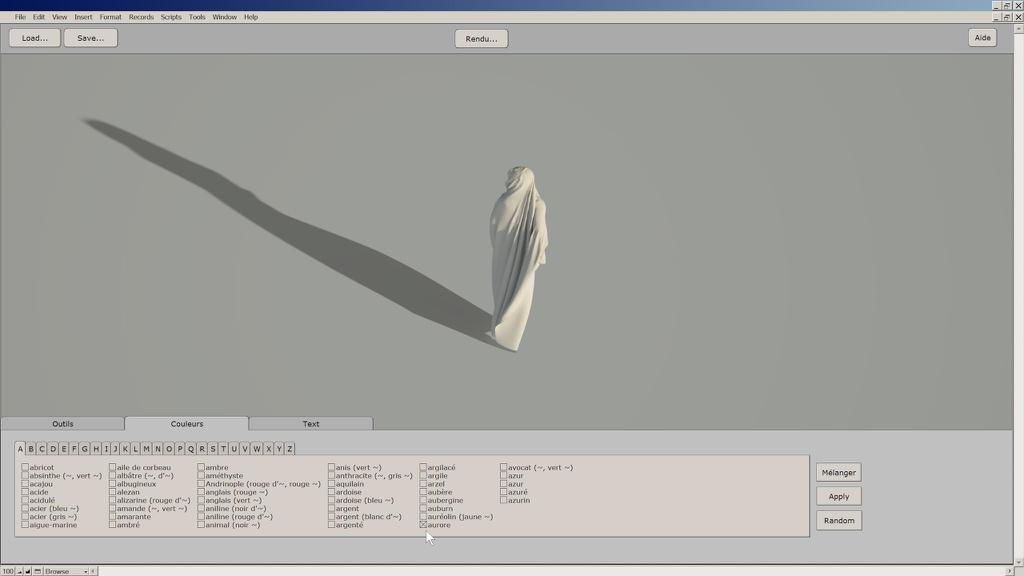This screenshot has height=576, width=1024.
Task: Click the zoom out icon in status bar
Action: 20,571
